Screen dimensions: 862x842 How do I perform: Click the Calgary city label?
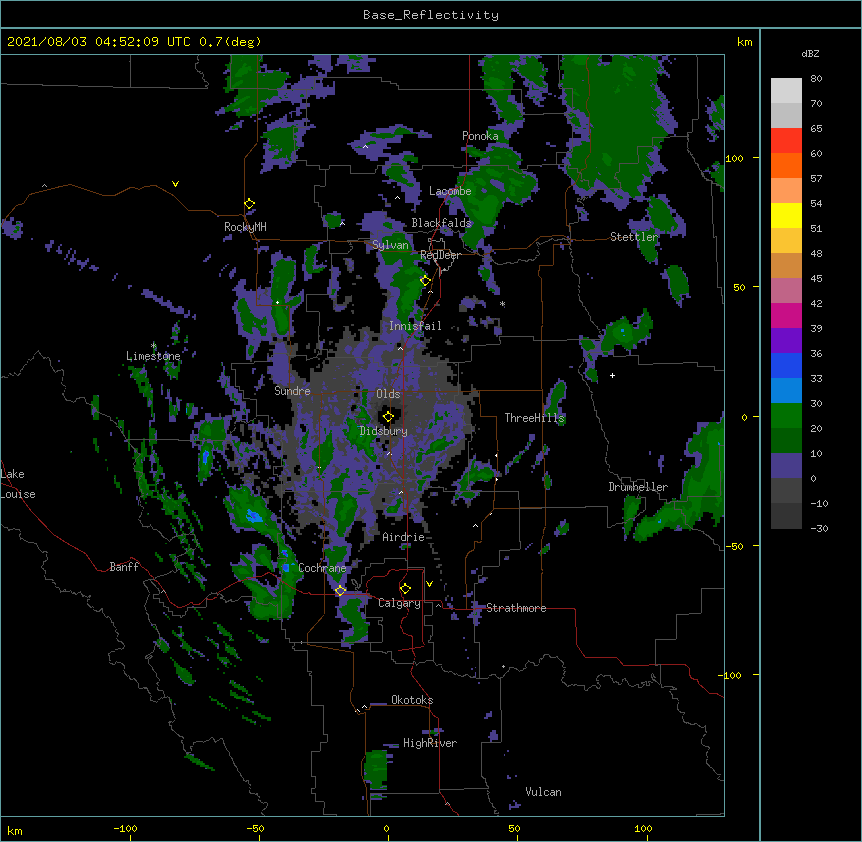pos(399,603)
